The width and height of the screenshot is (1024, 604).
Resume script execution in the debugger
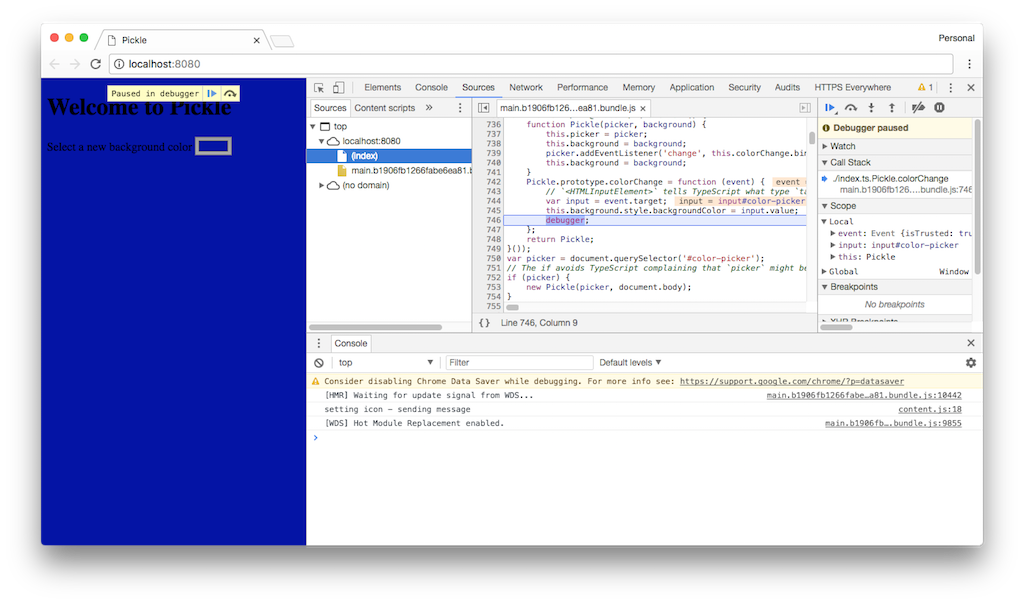(x=831, y=108)
